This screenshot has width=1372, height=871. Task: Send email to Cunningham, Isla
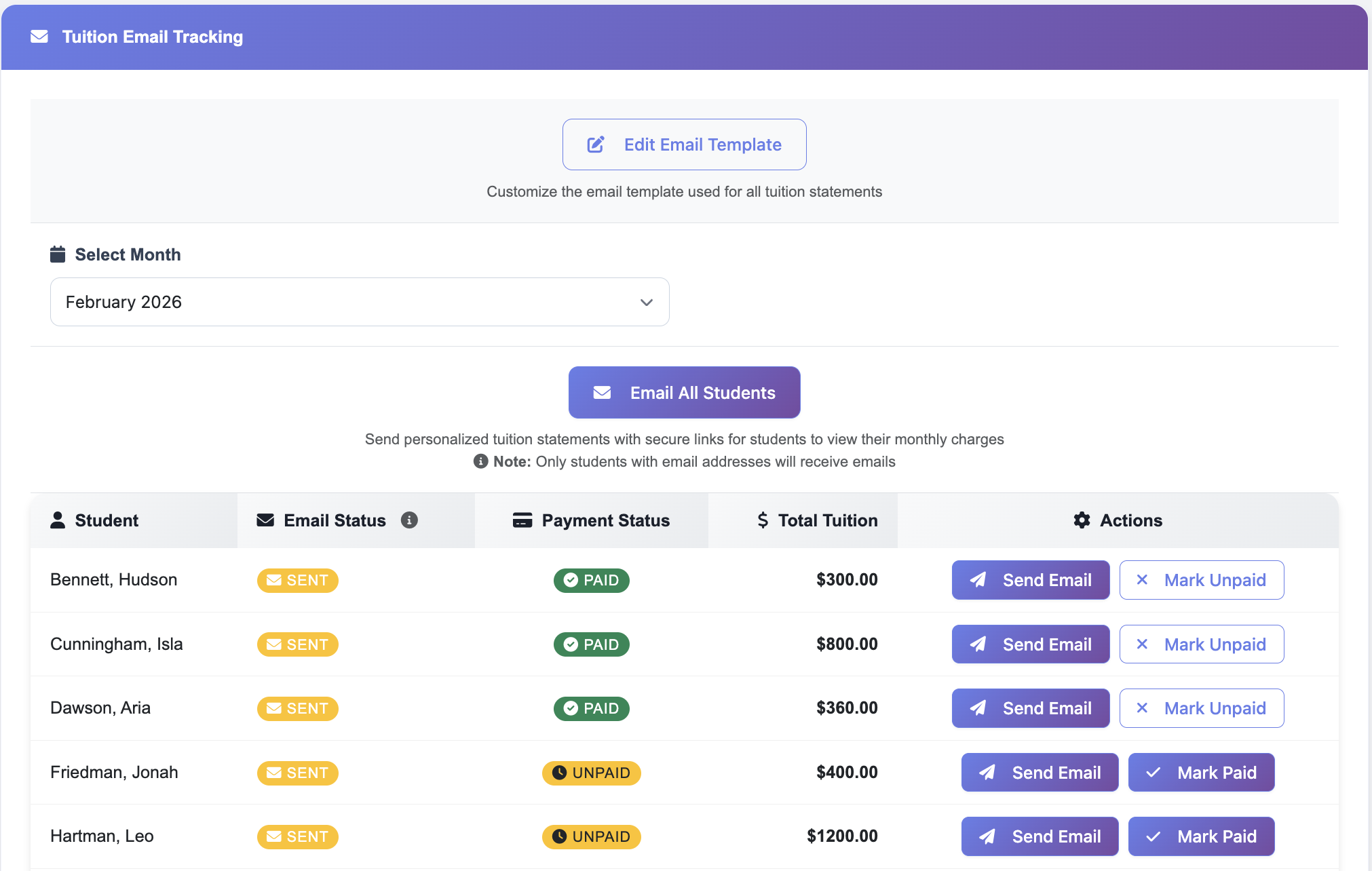coord(1030,644)
